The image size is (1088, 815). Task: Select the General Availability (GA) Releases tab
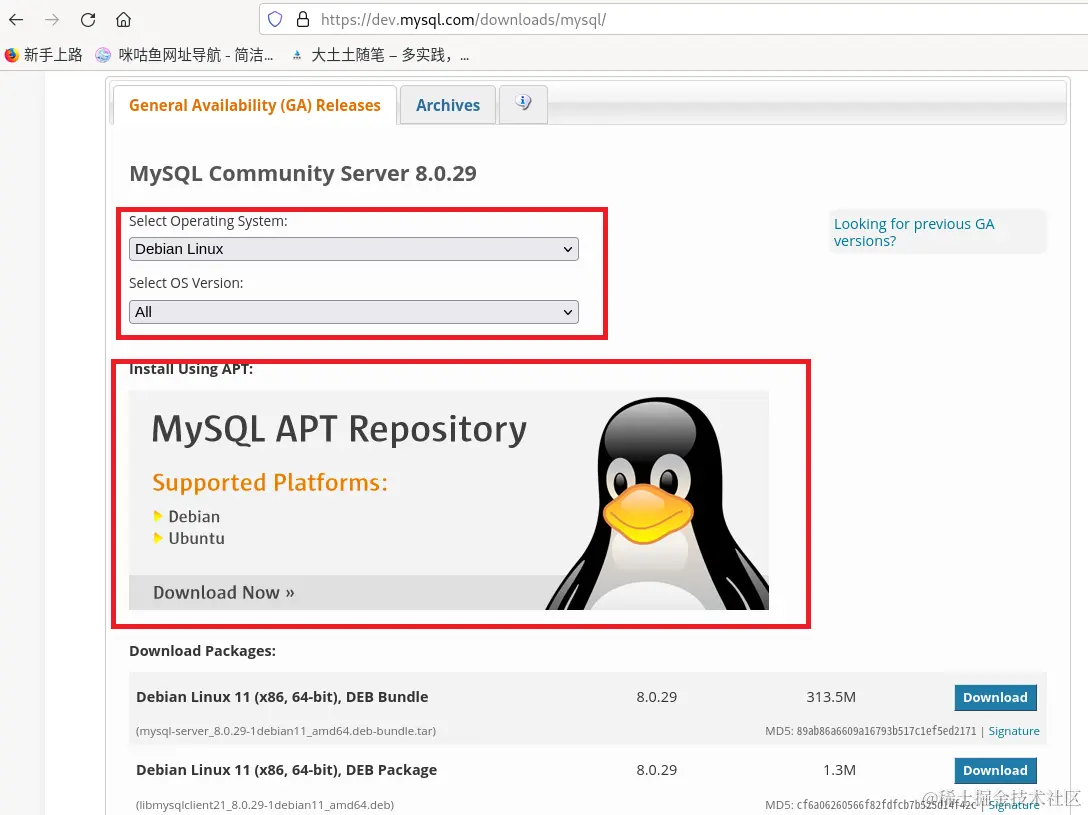tap(255, 105)
